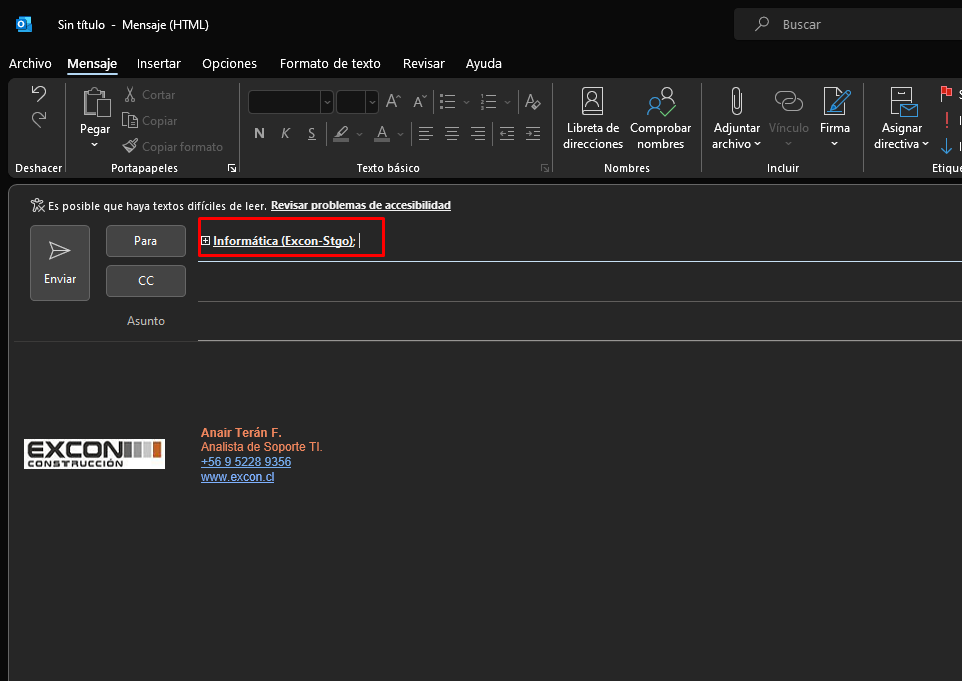Open the Firma signature menu
The image size is (962, 681).
tap(835, 119)
